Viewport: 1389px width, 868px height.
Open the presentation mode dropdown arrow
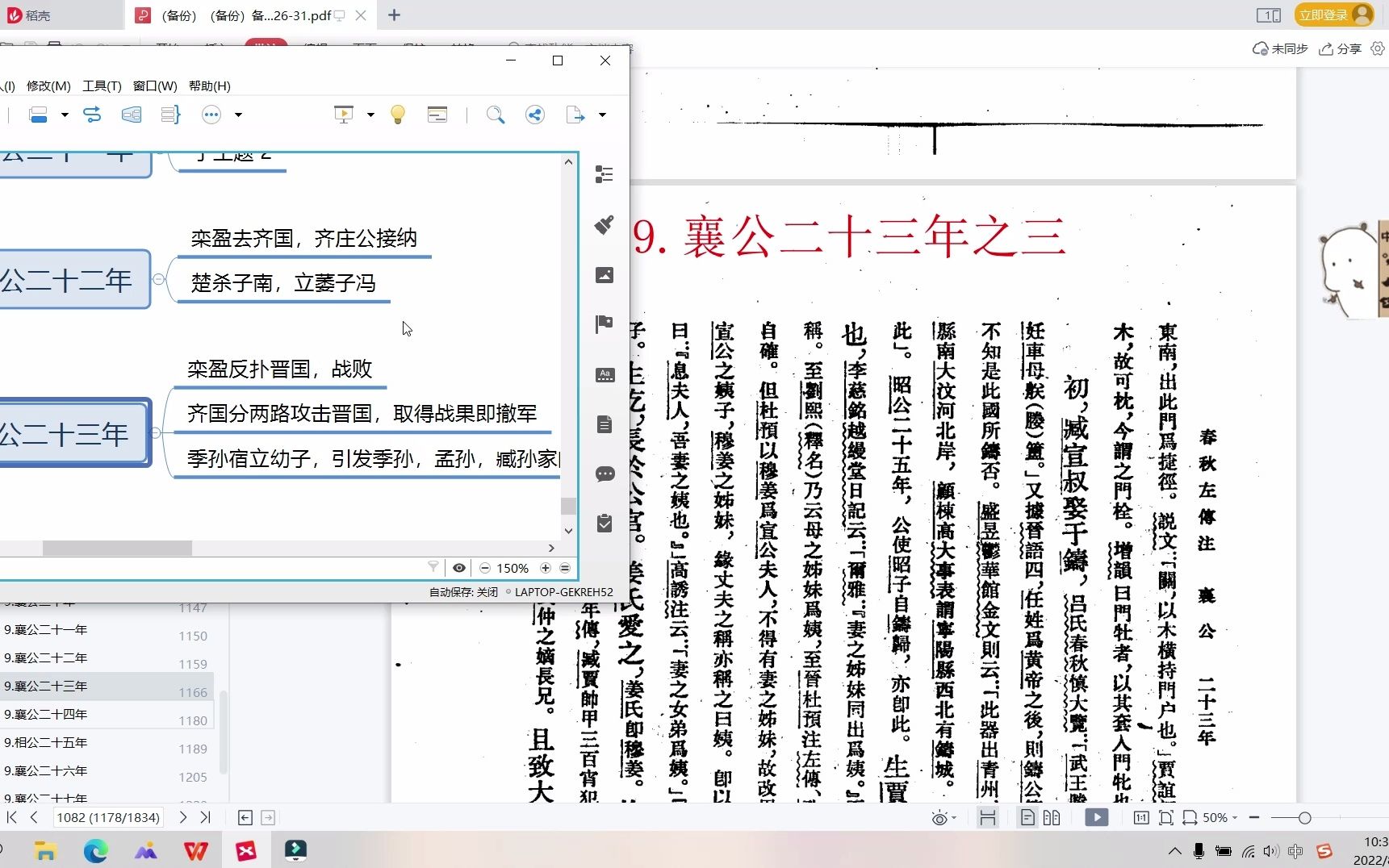[370, 115]
